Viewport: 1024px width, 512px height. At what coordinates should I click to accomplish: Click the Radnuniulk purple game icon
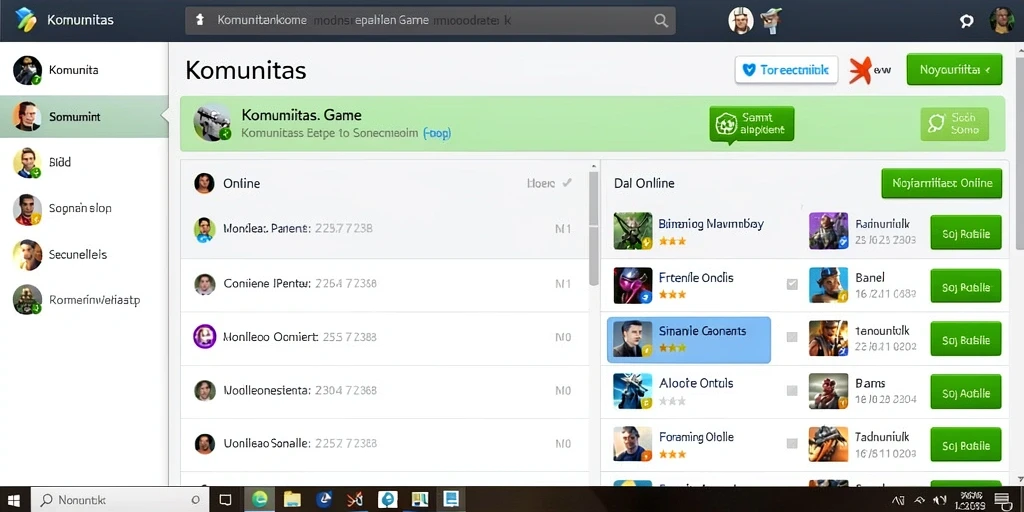click(x=828, y=231)
